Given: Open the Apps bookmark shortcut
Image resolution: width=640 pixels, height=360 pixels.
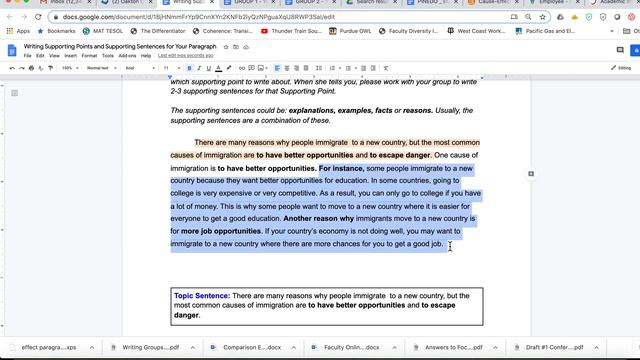Looking at the screenshot, I should [x=18, y=31].
